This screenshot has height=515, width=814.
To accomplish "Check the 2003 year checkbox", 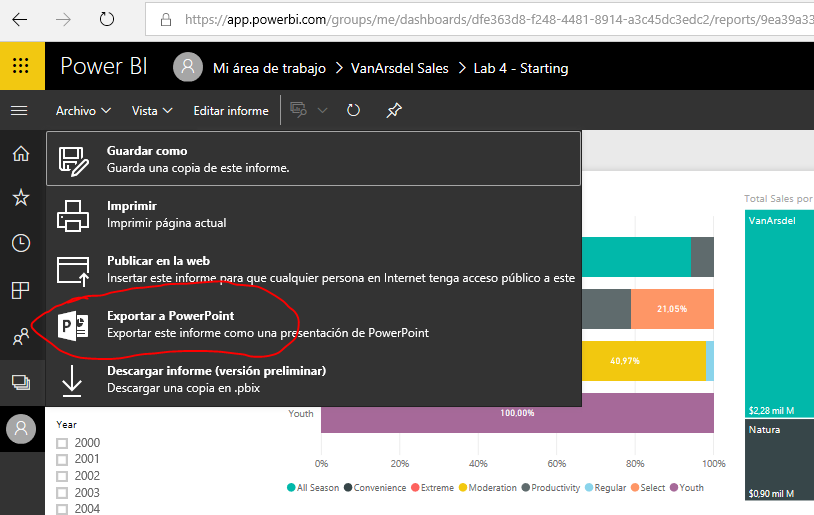I will [62, 493].
